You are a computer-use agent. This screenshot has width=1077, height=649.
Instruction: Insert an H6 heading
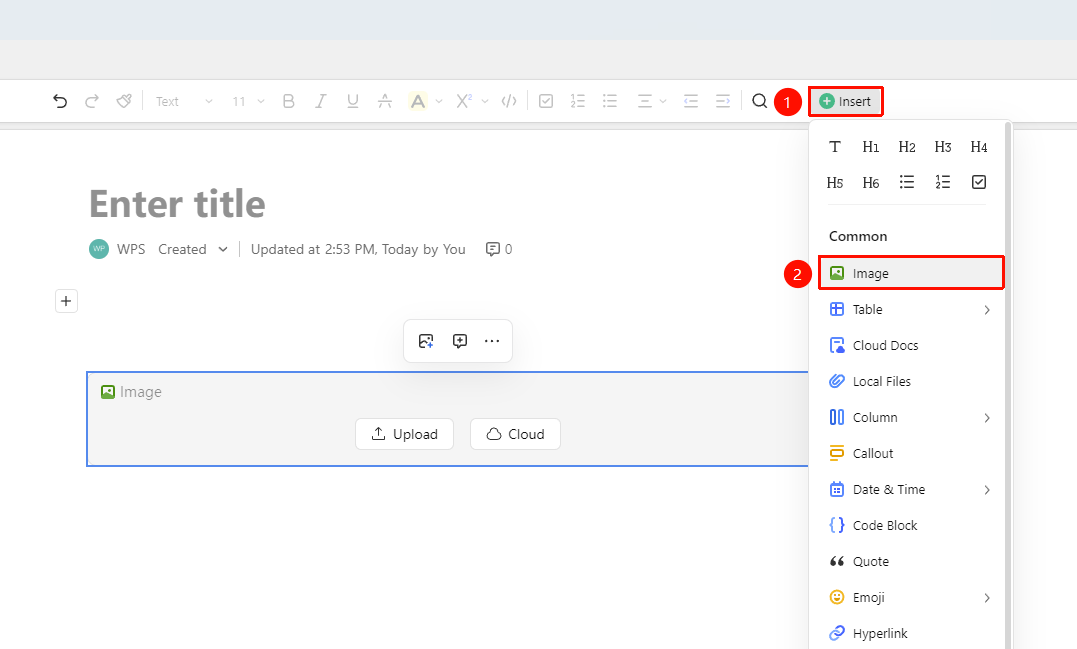click(x=871, y=182)
